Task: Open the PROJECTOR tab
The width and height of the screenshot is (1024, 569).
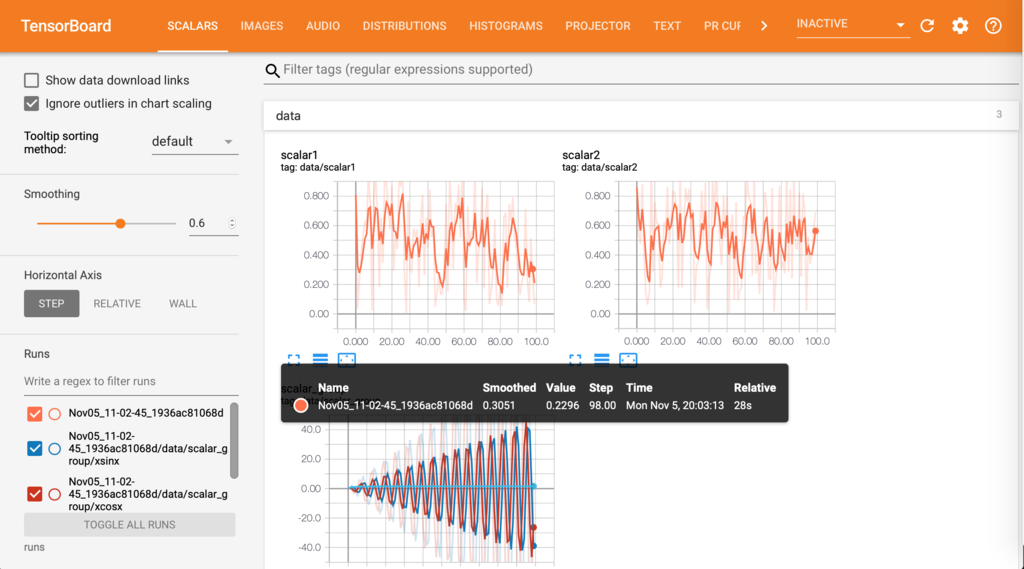Action: [x=598, y=26]
